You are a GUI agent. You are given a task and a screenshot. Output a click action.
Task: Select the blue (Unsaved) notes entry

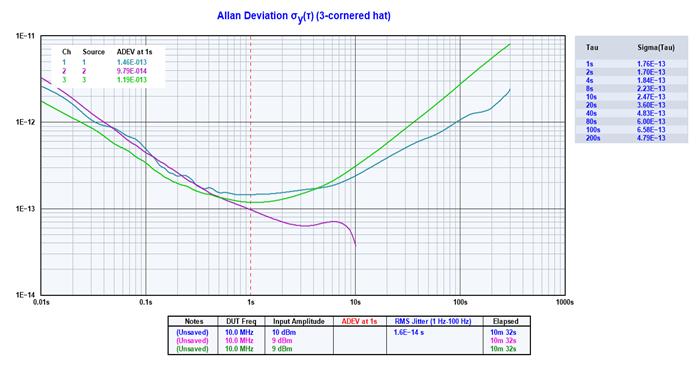192,332
